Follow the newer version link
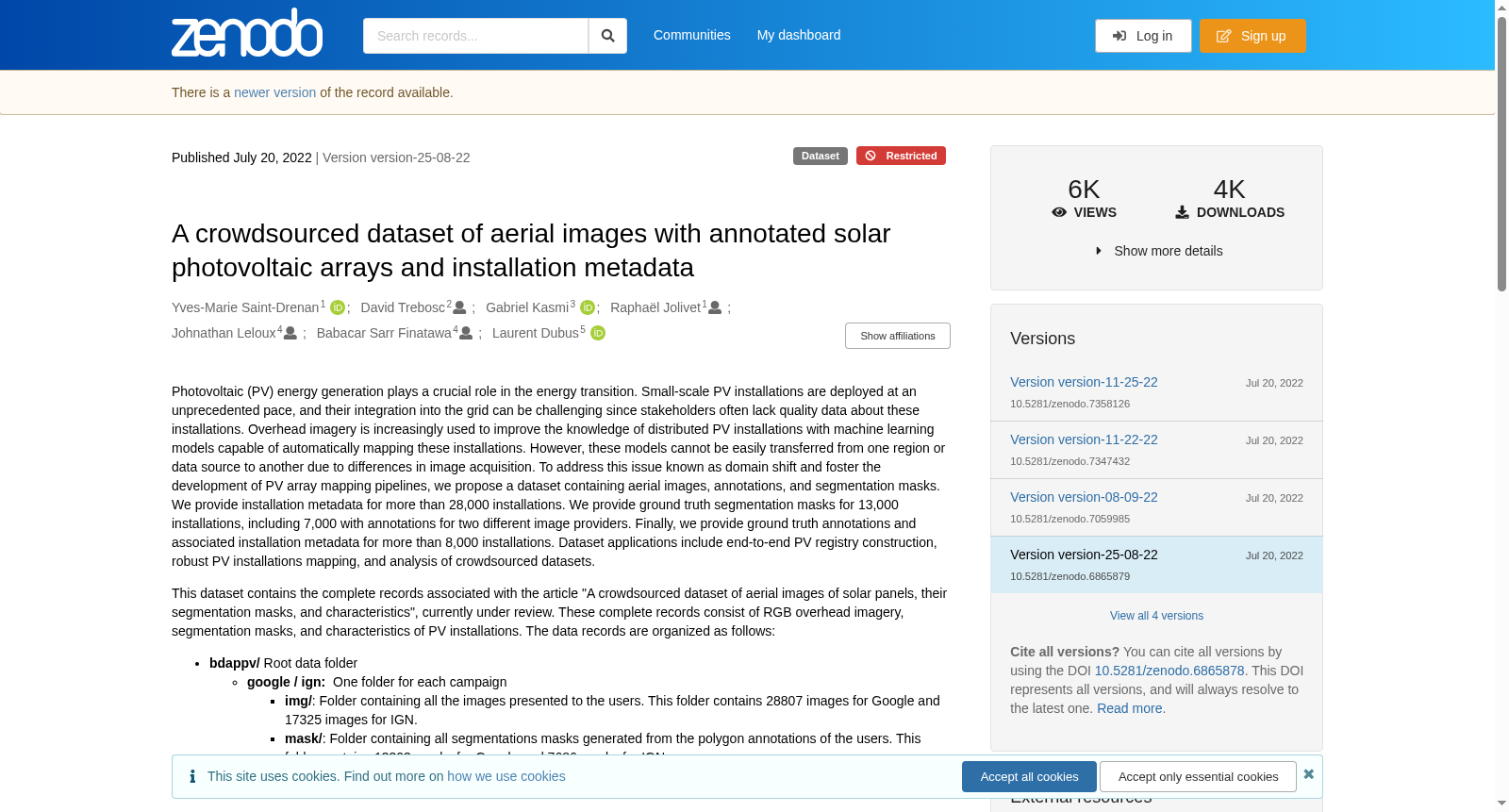 coord(275,92)
